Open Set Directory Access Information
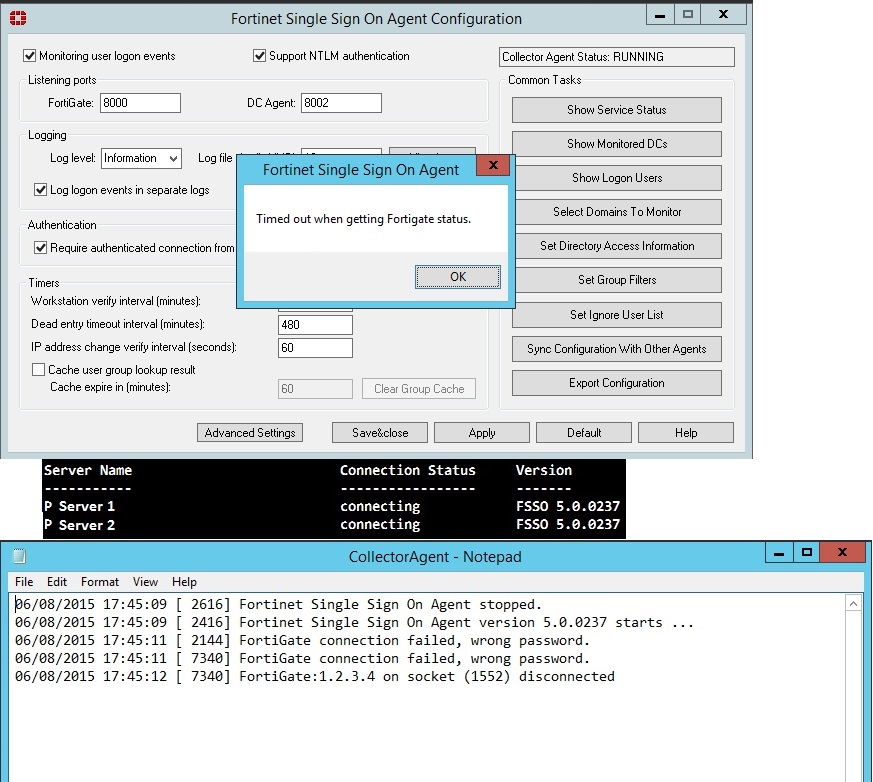 point(617,246)
